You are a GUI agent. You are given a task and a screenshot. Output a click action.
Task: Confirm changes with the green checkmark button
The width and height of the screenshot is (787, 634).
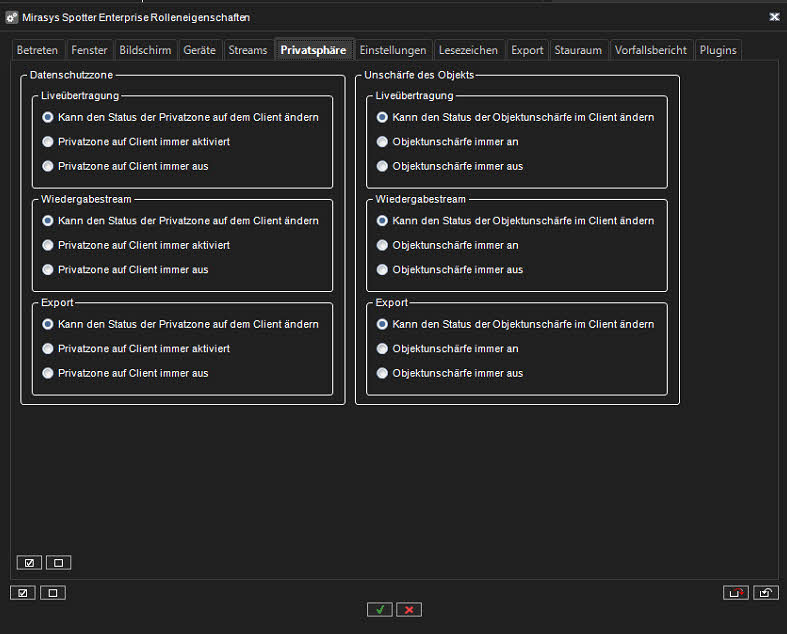[379, 609]
